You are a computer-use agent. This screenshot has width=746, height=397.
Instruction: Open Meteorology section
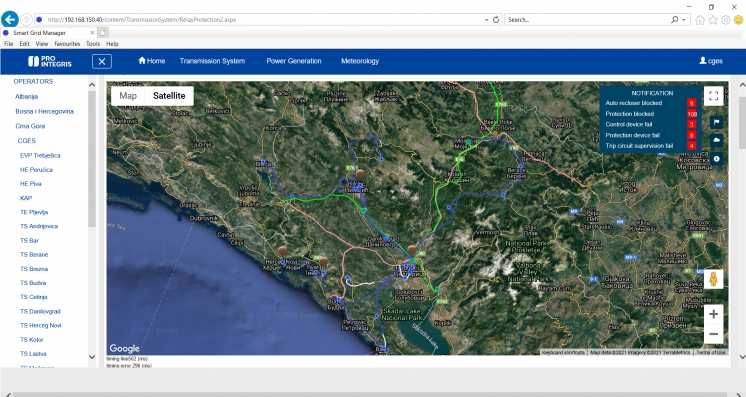(360, 61)
